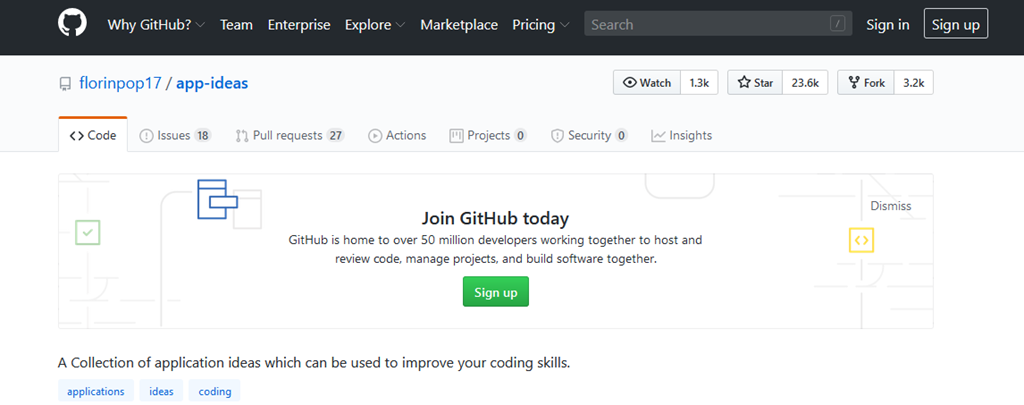Focus the GitHub search field
Image resolution: width=1024 pixels, height=405 pixels.
click(718, 25)
